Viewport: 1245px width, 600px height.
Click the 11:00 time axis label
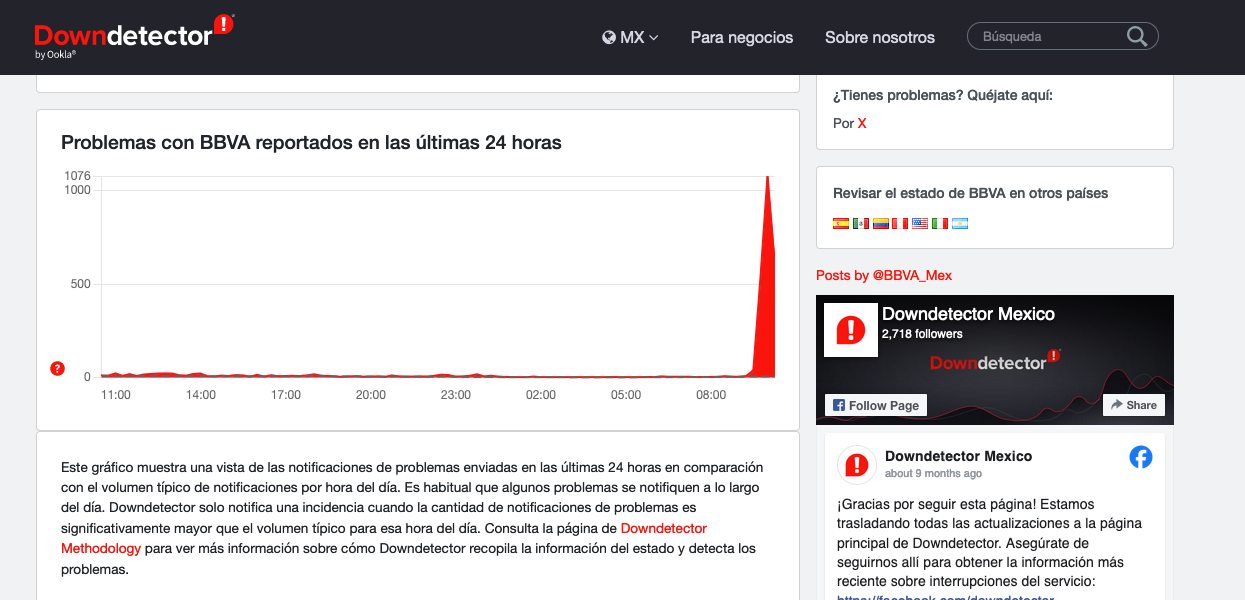[x=116, y=395]
